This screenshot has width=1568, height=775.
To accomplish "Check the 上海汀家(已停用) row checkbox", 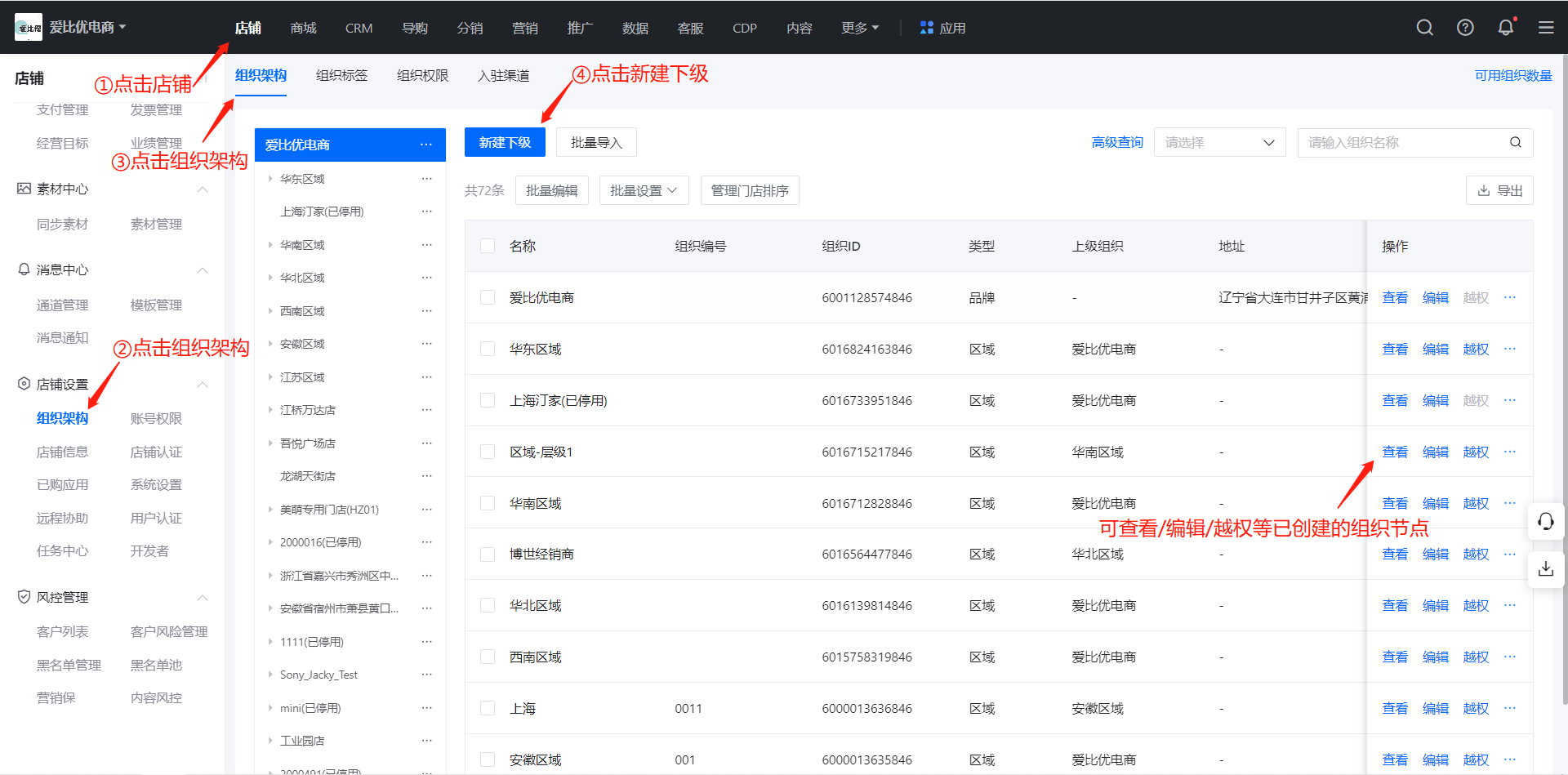I will [488, 400].
